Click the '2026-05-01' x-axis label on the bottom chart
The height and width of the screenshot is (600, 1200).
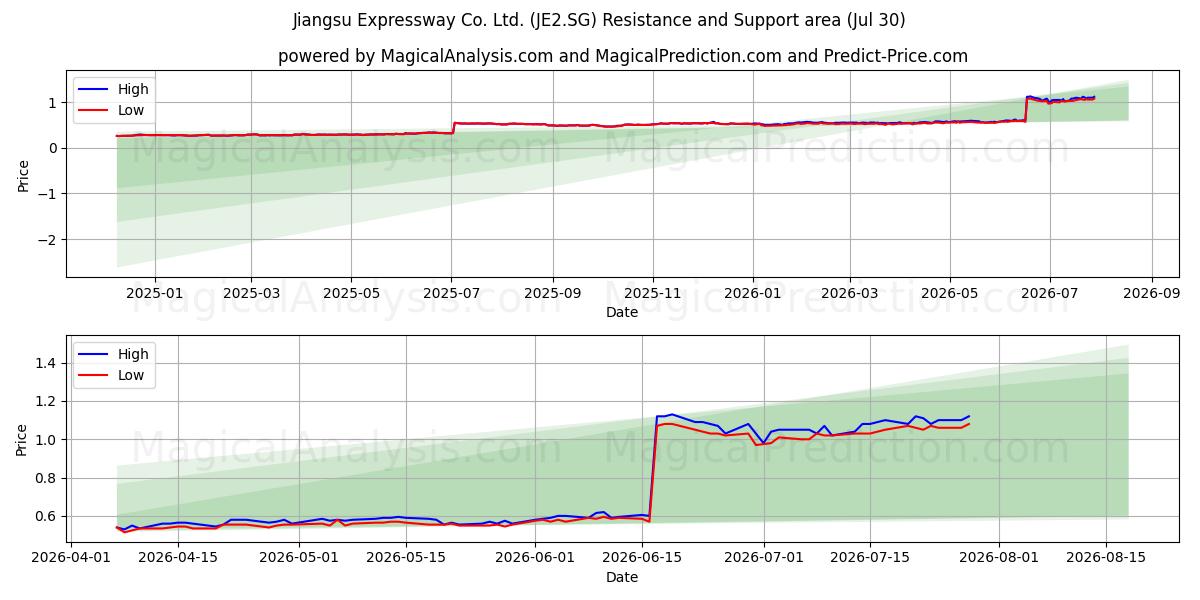tap(300, 560)
